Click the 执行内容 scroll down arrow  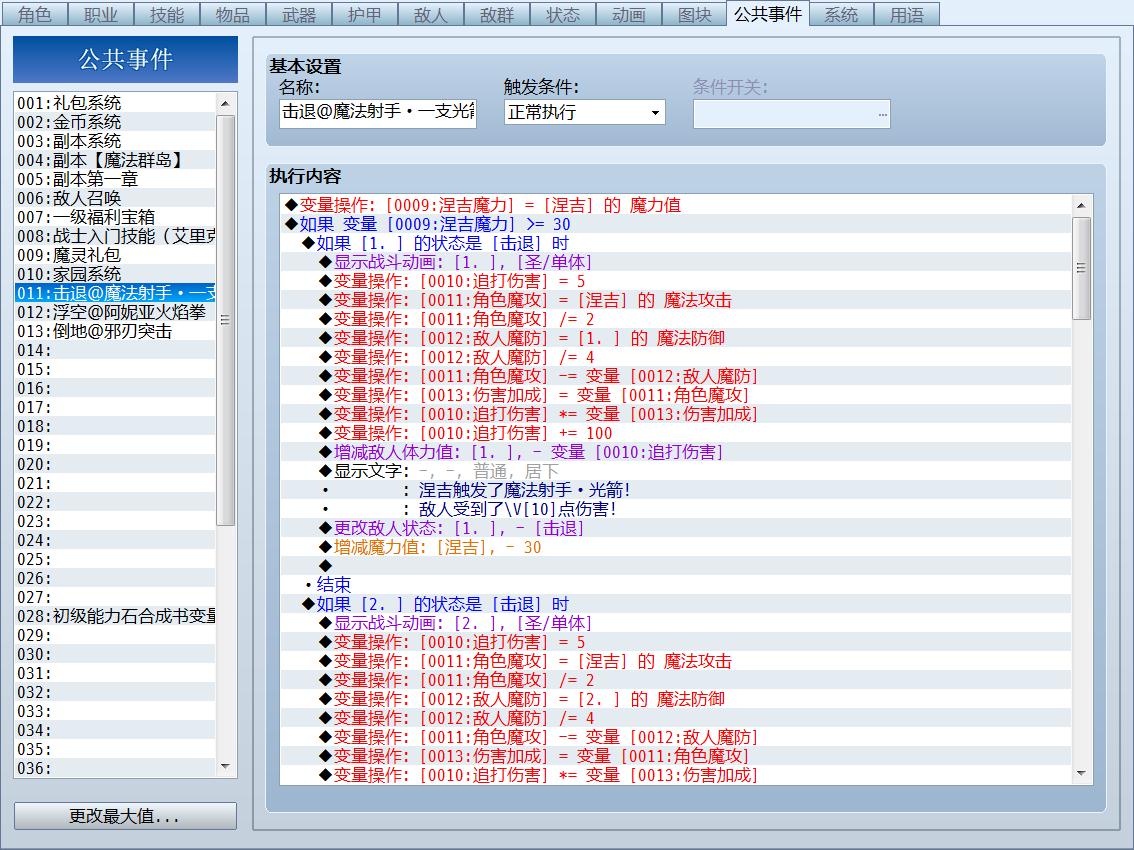(1081, 773)
